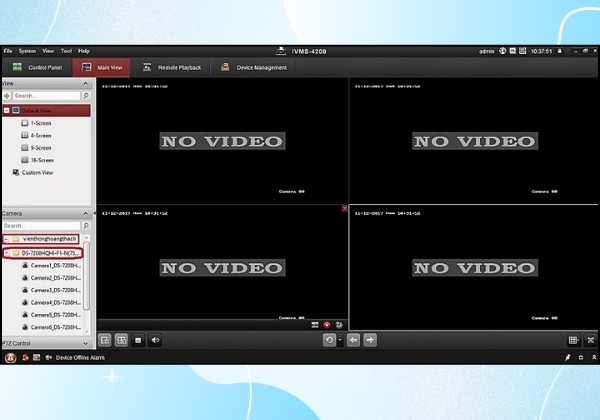
Task: Click the second layout icon in bottom toolbar
Action: point(121,340)
